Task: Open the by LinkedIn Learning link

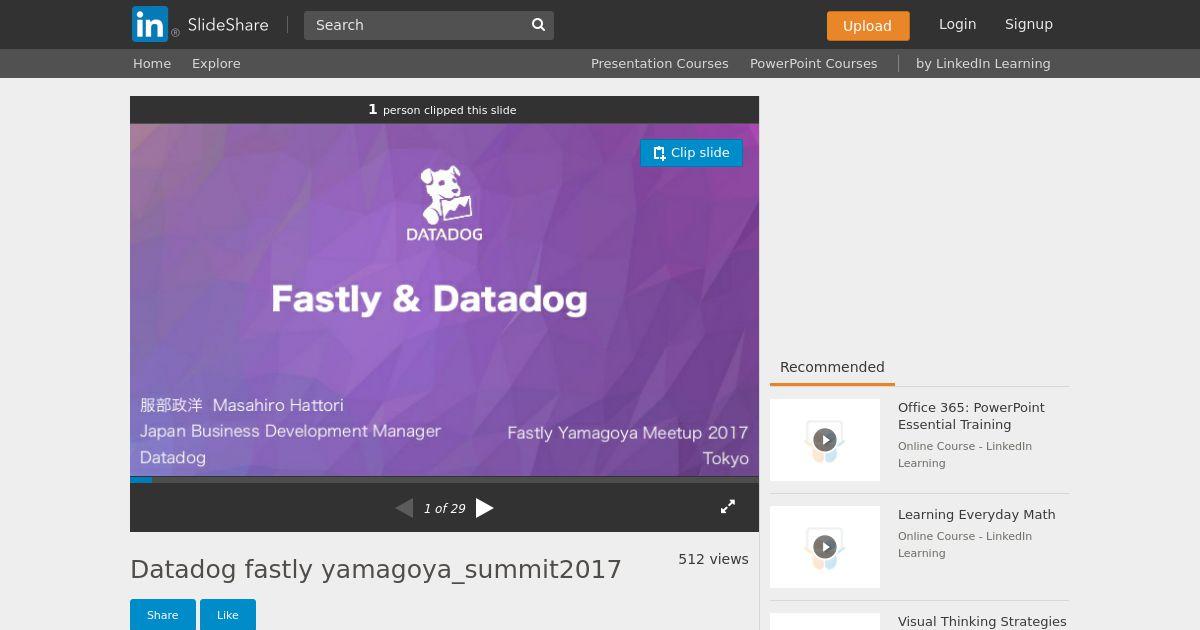Action: 983,63
